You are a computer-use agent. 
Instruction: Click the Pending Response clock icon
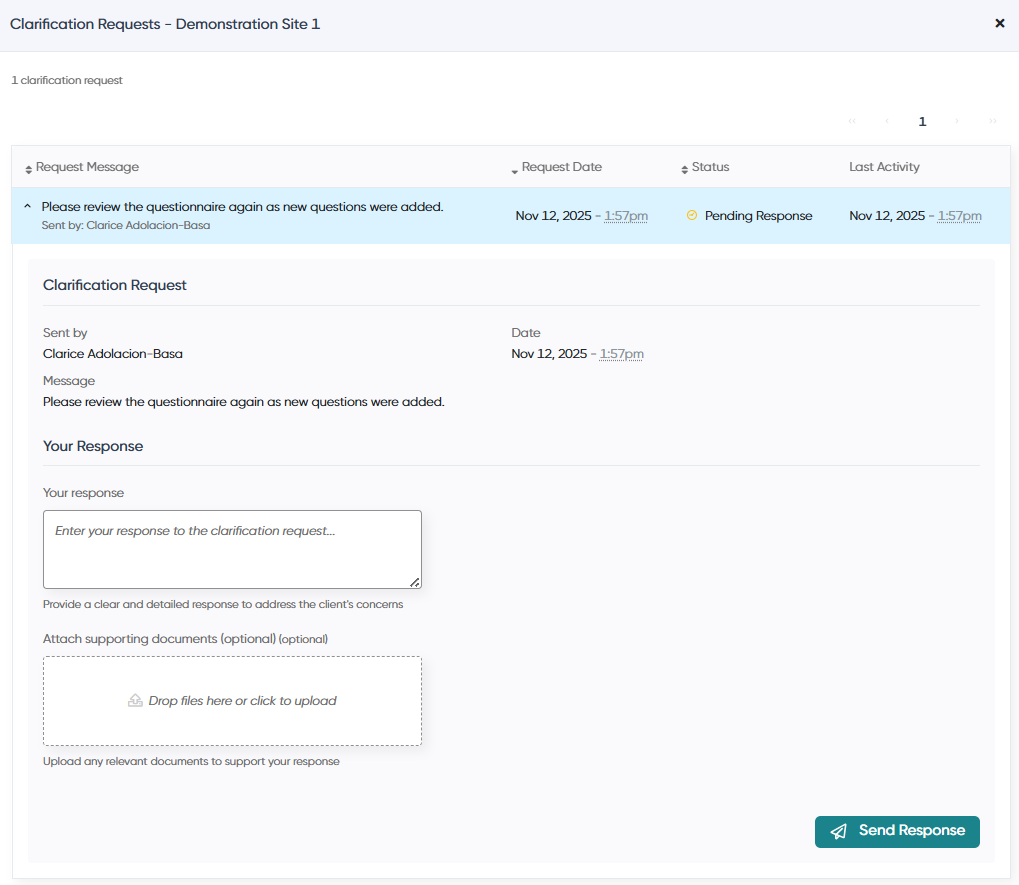(x=691, y=215)
